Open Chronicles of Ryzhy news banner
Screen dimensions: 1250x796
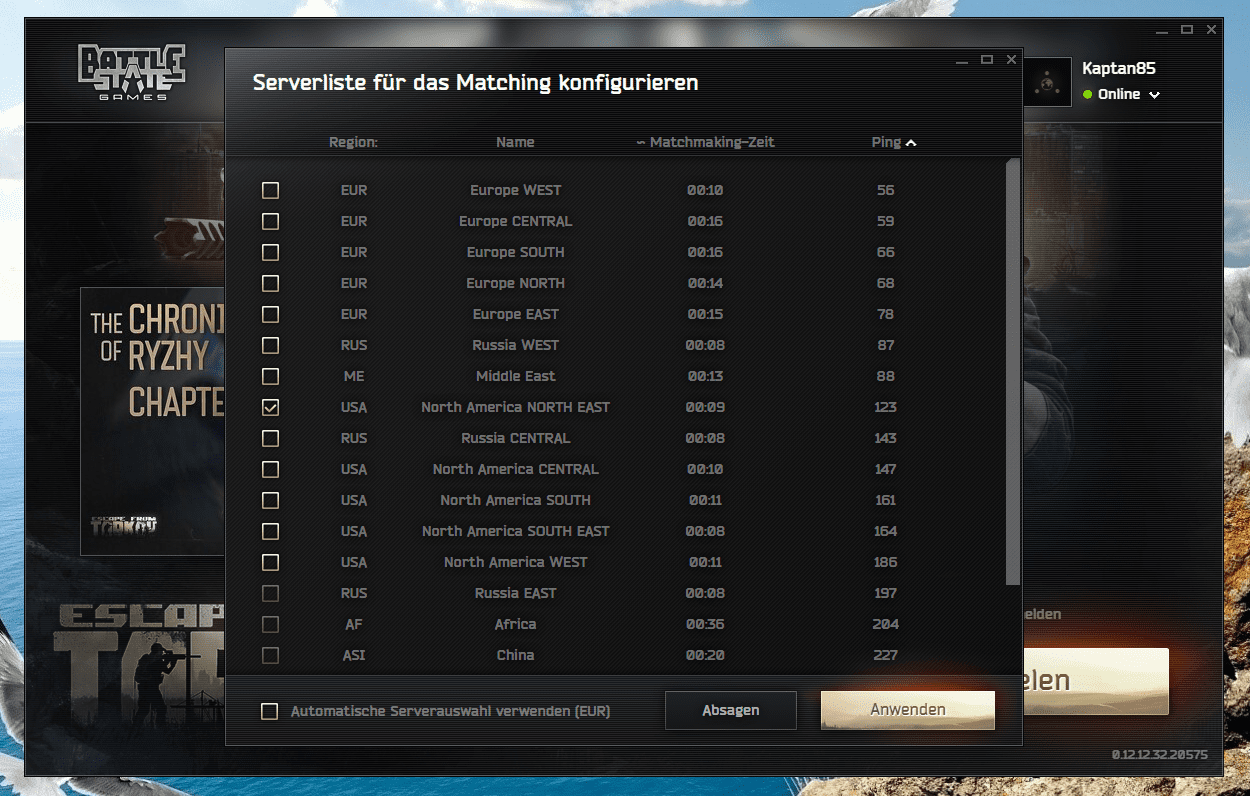[x=153, y=421]
